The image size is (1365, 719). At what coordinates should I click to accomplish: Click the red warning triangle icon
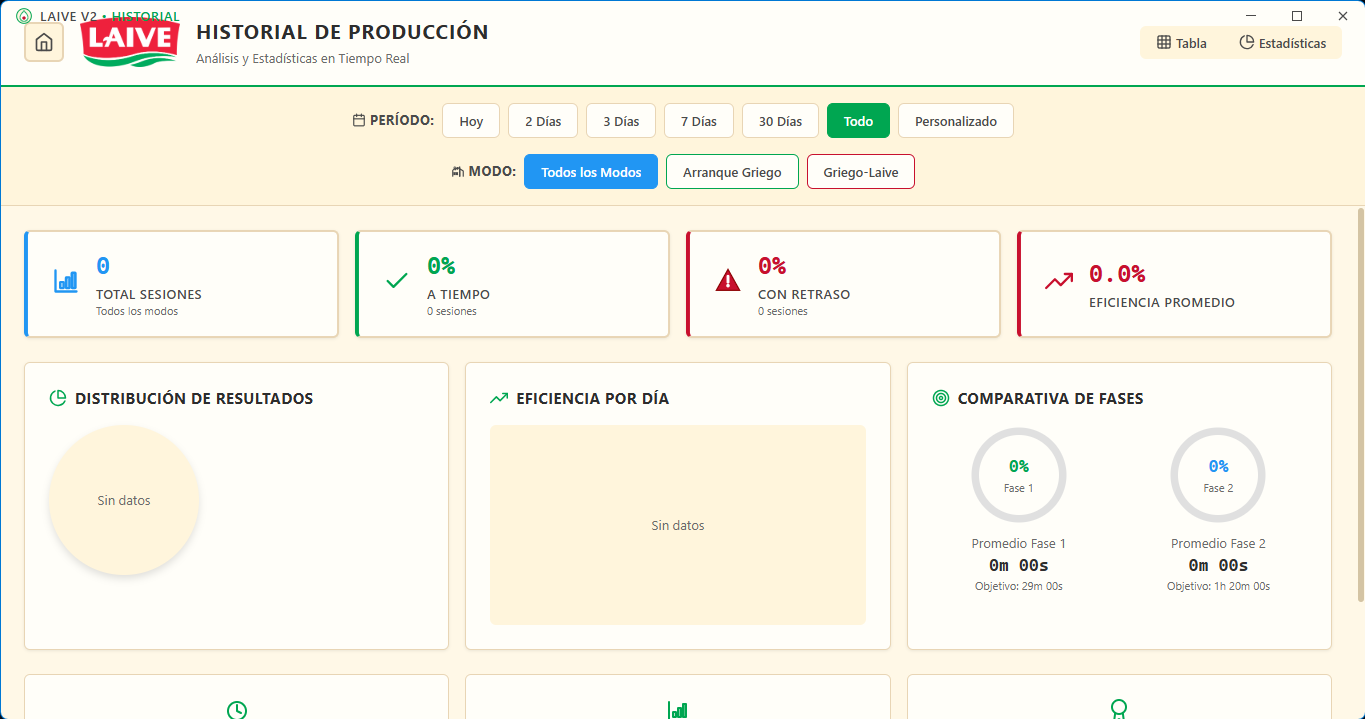[x=728, y=282]
